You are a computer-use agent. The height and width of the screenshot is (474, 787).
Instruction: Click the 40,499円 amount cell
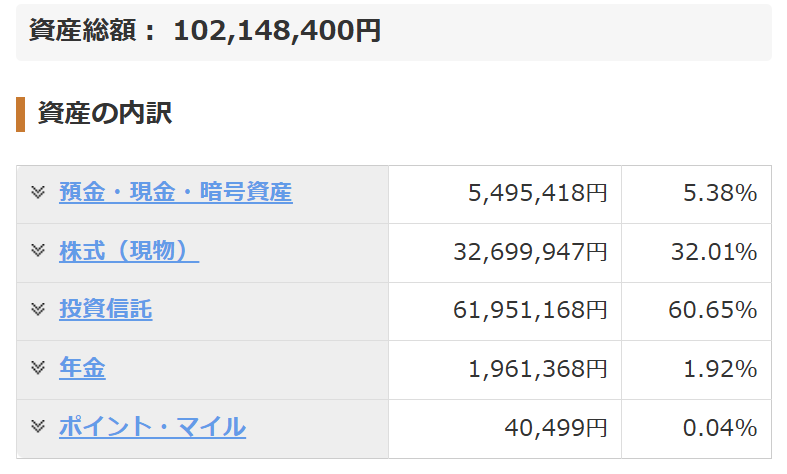[505, 429]
